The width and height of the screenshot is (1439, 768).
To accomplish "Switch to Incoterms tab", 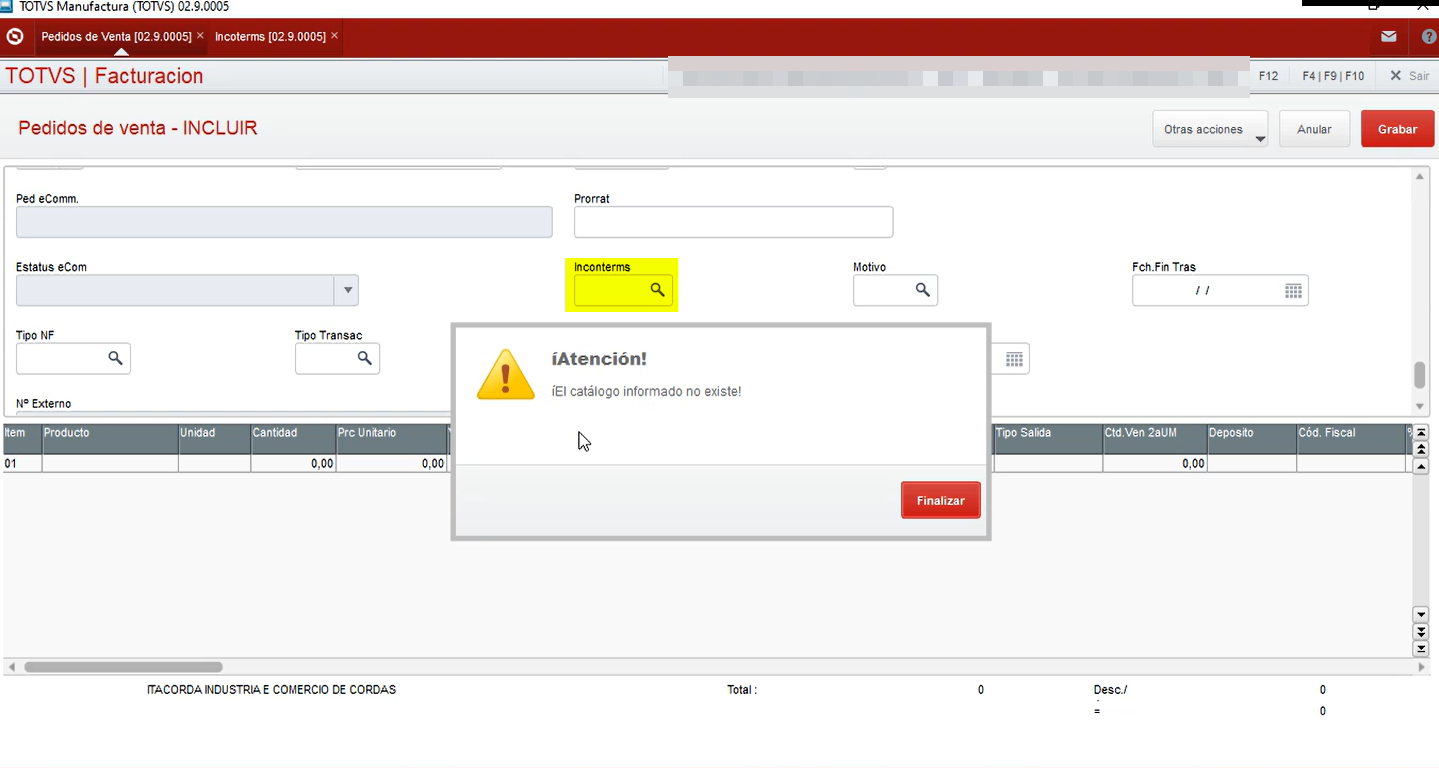I will click(270, 36).
